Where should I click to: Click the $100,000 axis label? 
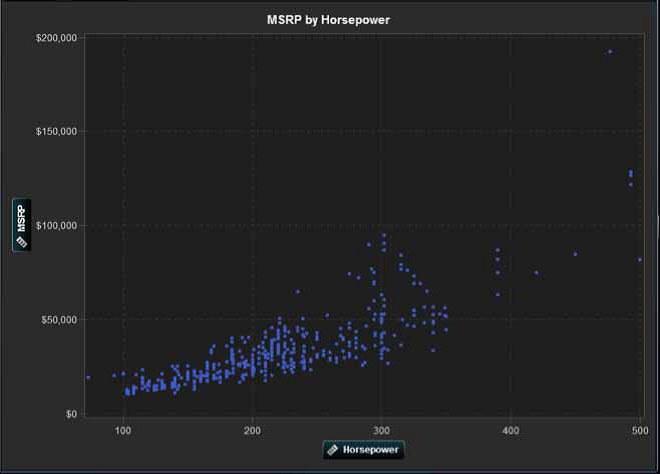(x=56, y=226)
